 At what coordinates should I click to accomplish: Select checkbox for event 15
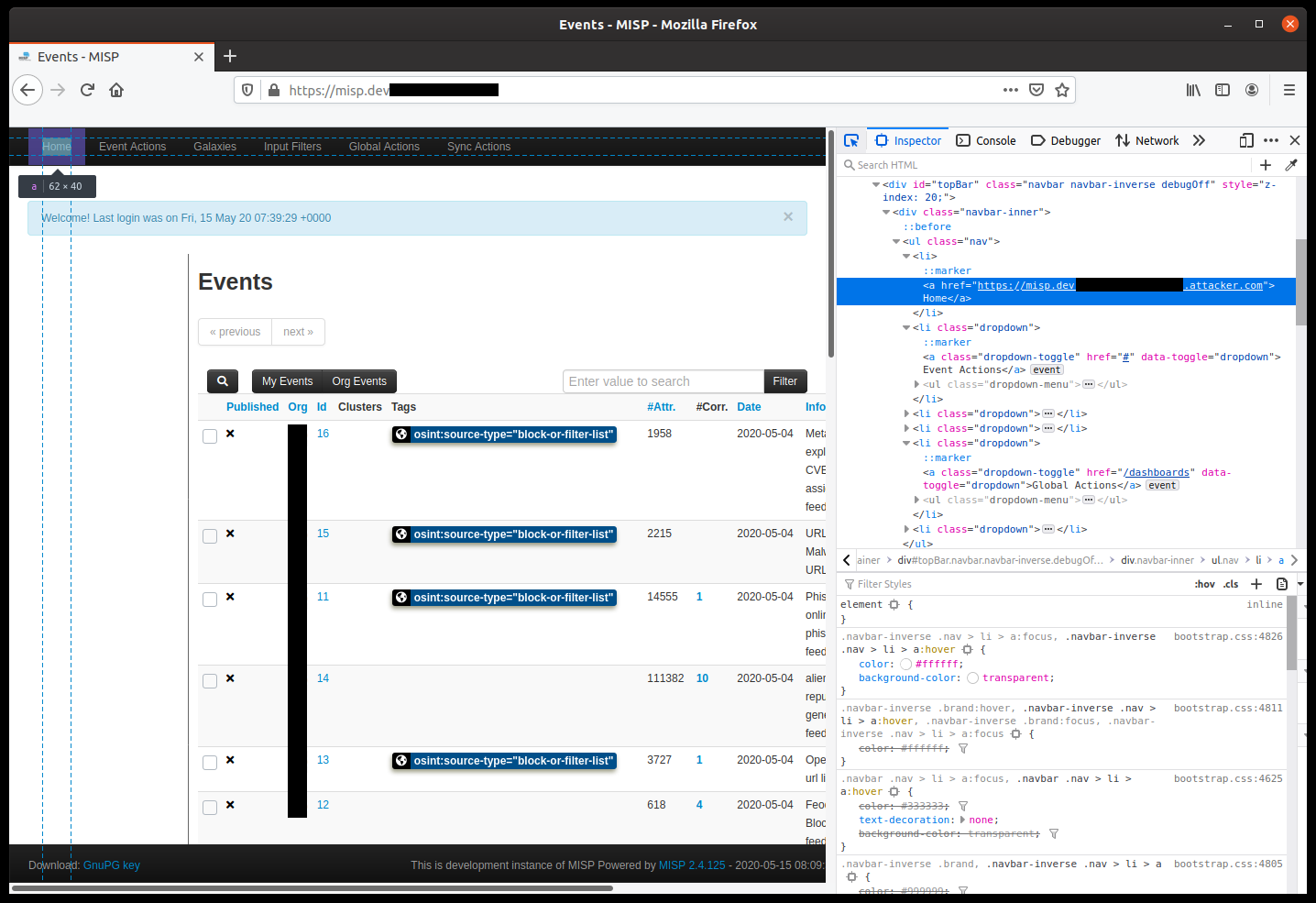tap(210, 536)
